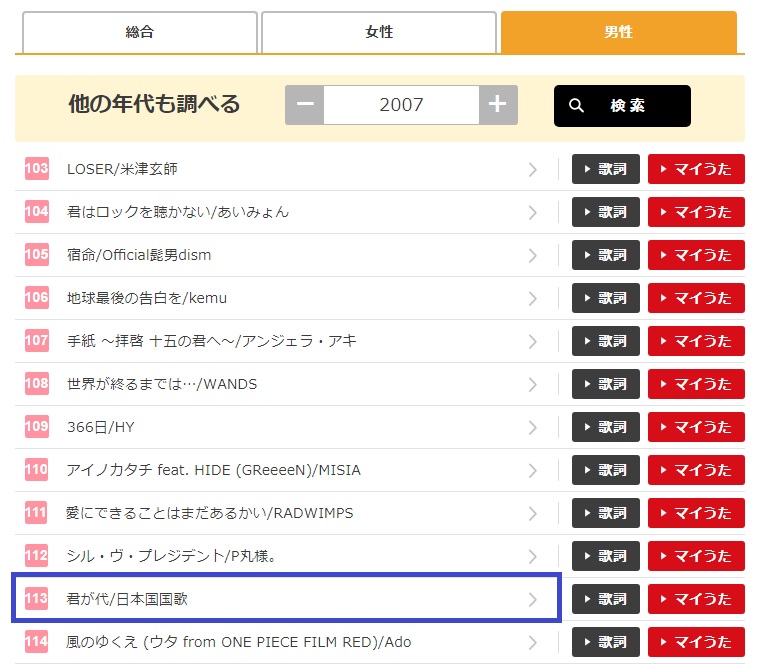The height and width of the screenshot is (668, 762).
Task: Add 風のゆくえ by Ado to マイうた
Action: point(696,642)
